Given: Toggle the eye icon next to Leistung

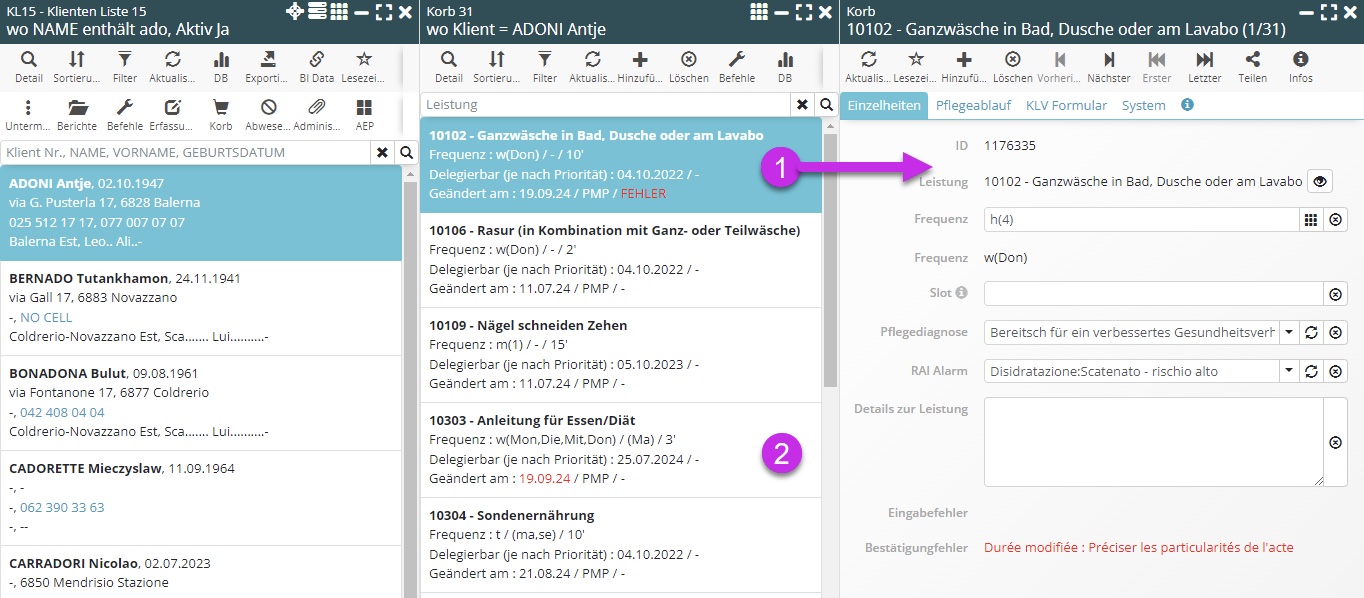Looking at the screenshot, I should [1321, 181].
